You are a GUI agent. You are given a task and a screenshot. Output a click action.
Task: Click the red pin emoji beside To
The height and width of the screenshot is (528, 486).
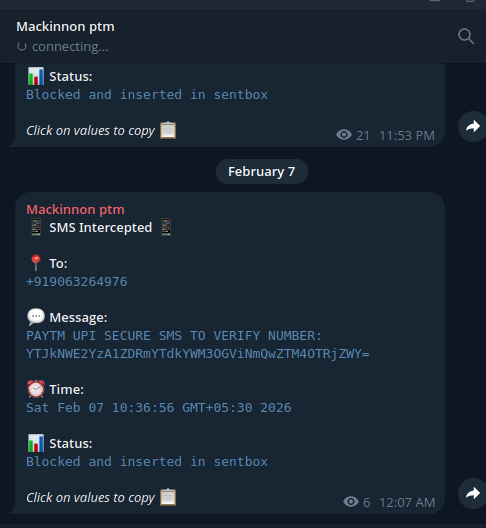coord(36,263)
